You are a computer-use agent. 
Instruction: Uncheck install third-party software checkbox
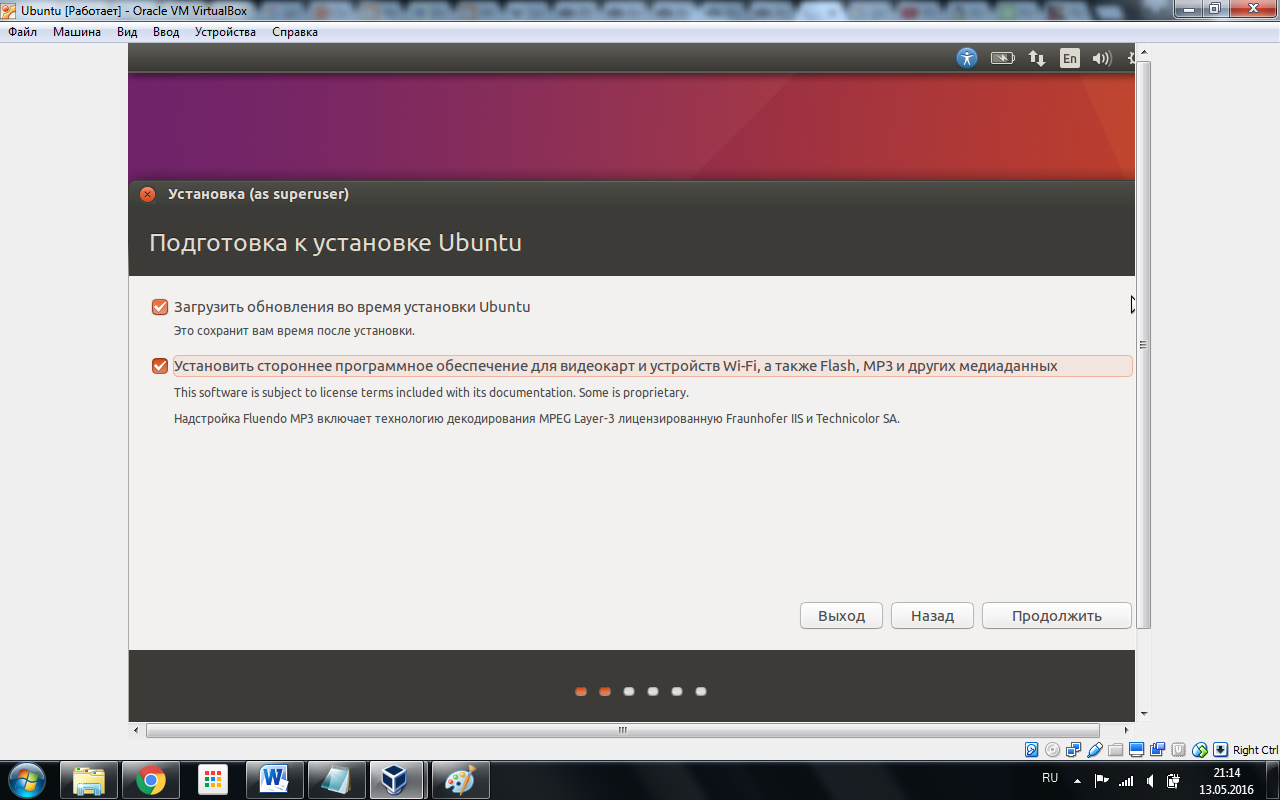160,366
